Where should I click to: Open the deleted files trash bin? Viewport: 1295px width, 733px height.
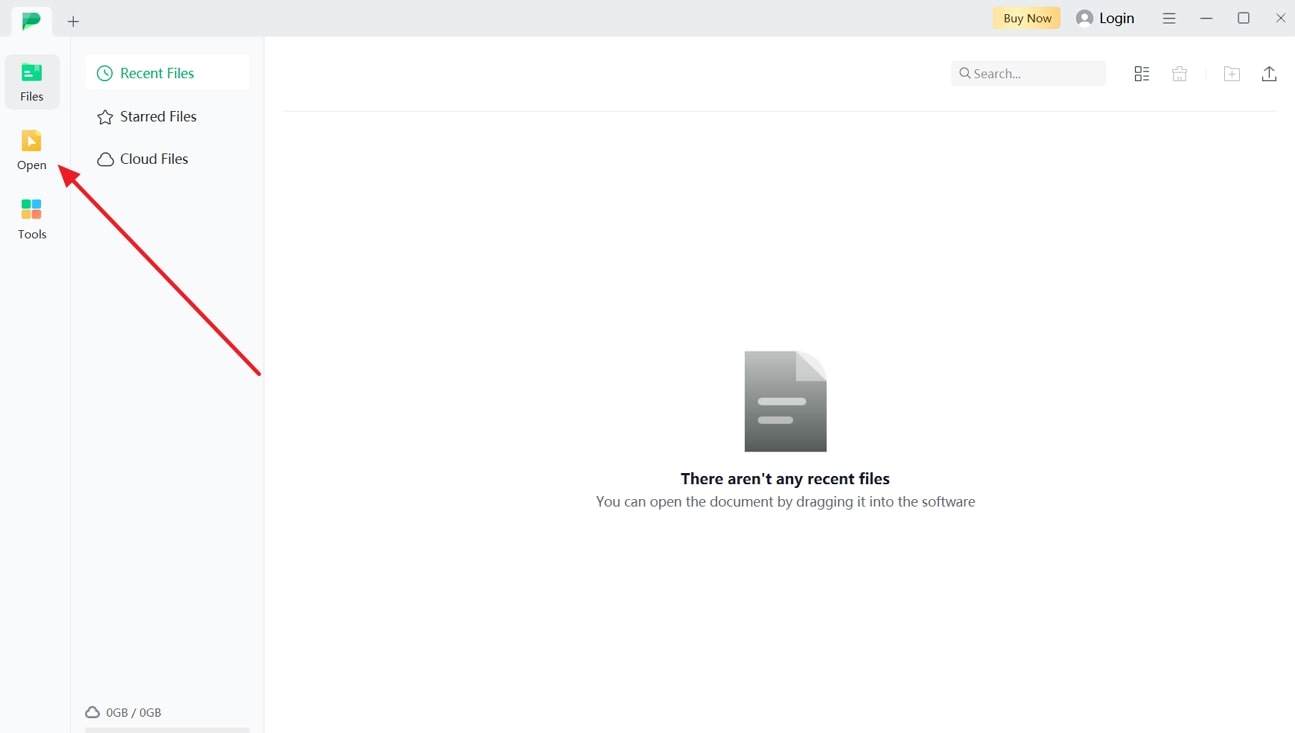[1179, 73]
